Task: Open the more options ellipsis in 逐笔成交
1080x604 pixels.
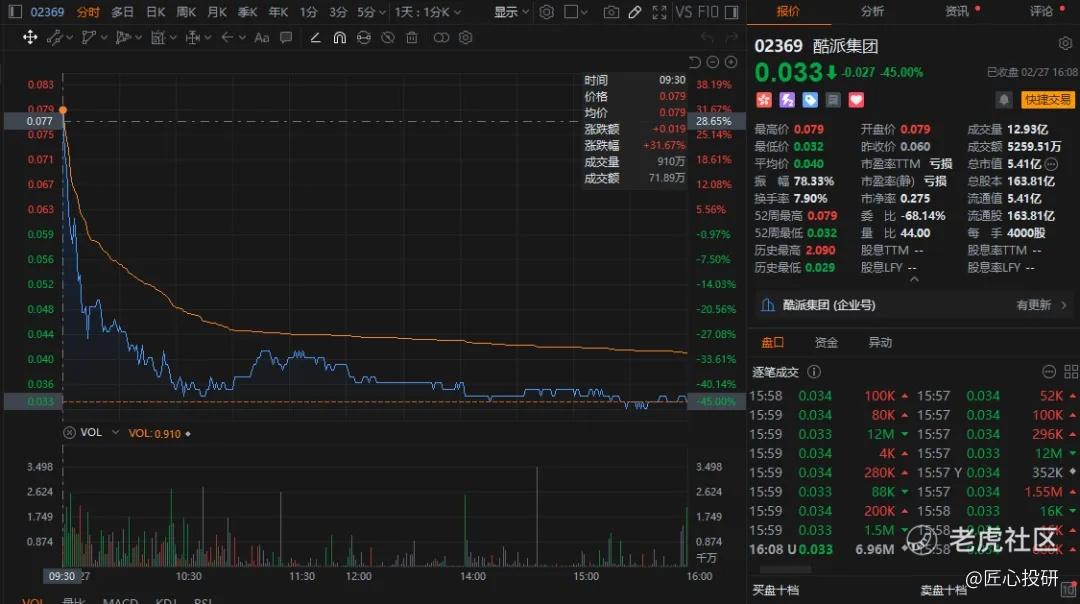Action: 1048,372
